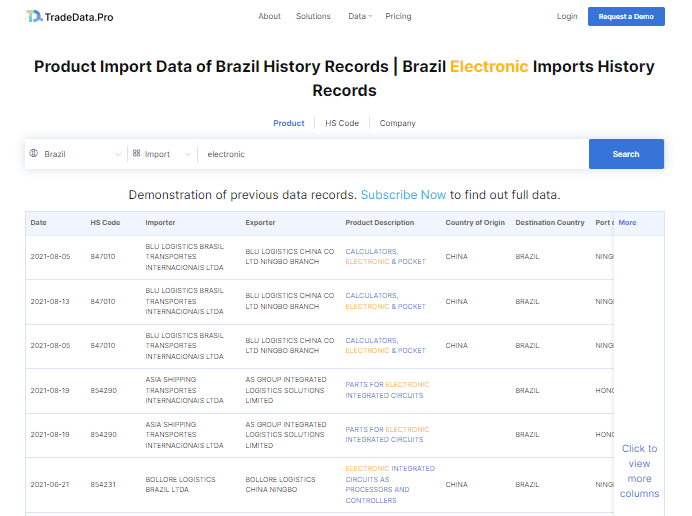The image size is (692, 516).
Task: Click the Request a Demo button
Action: point(626,16)
